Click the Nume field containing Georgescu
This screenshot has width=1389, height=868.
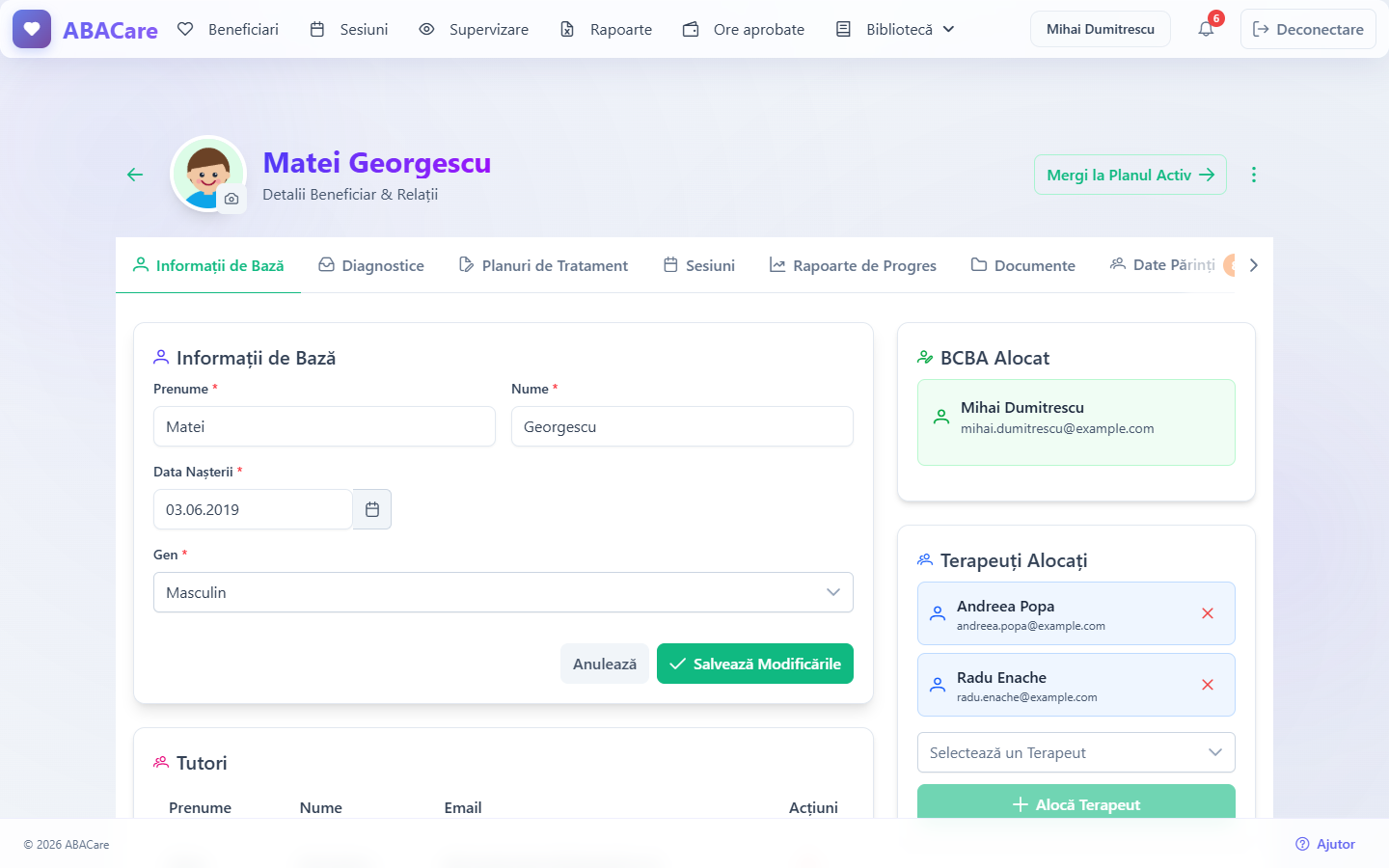click(682, 426)
